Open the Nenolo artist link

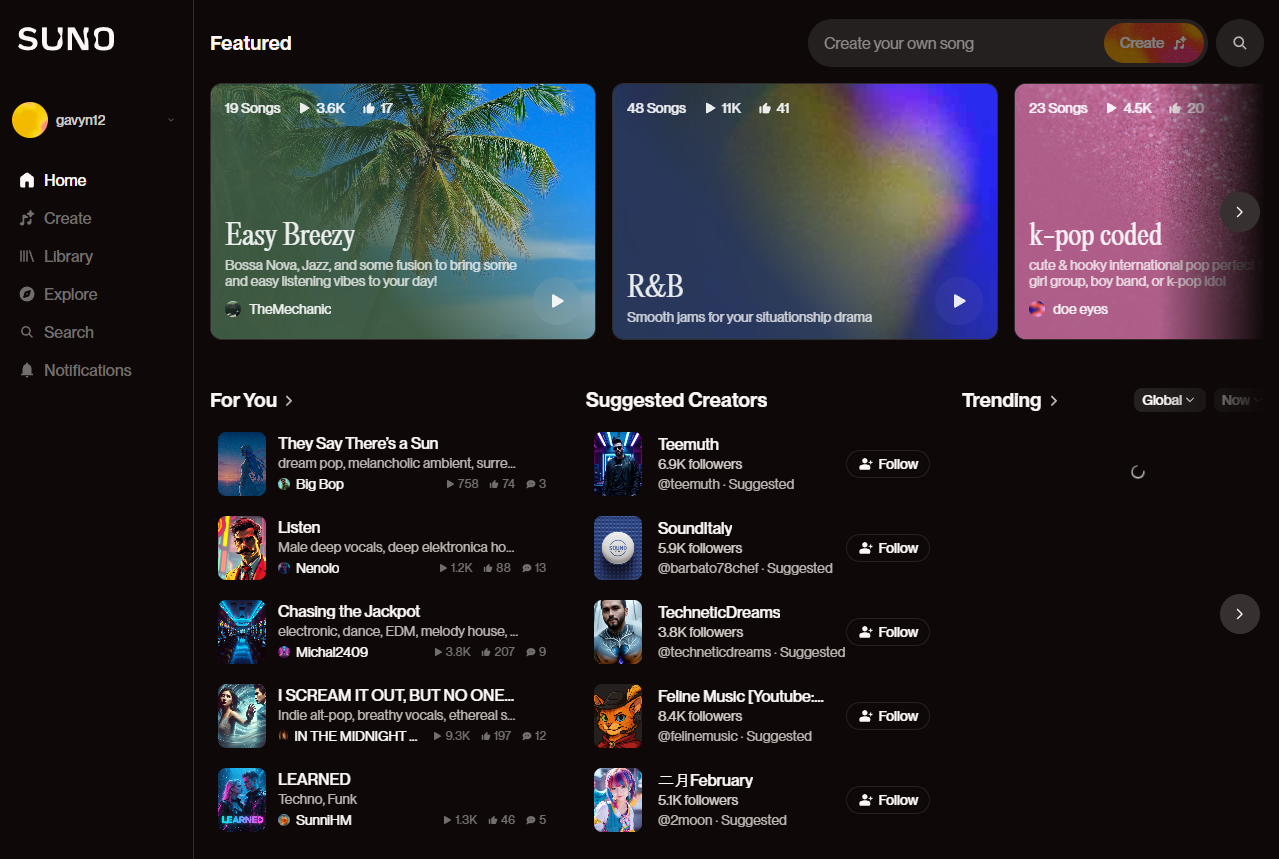coord(318,568)
